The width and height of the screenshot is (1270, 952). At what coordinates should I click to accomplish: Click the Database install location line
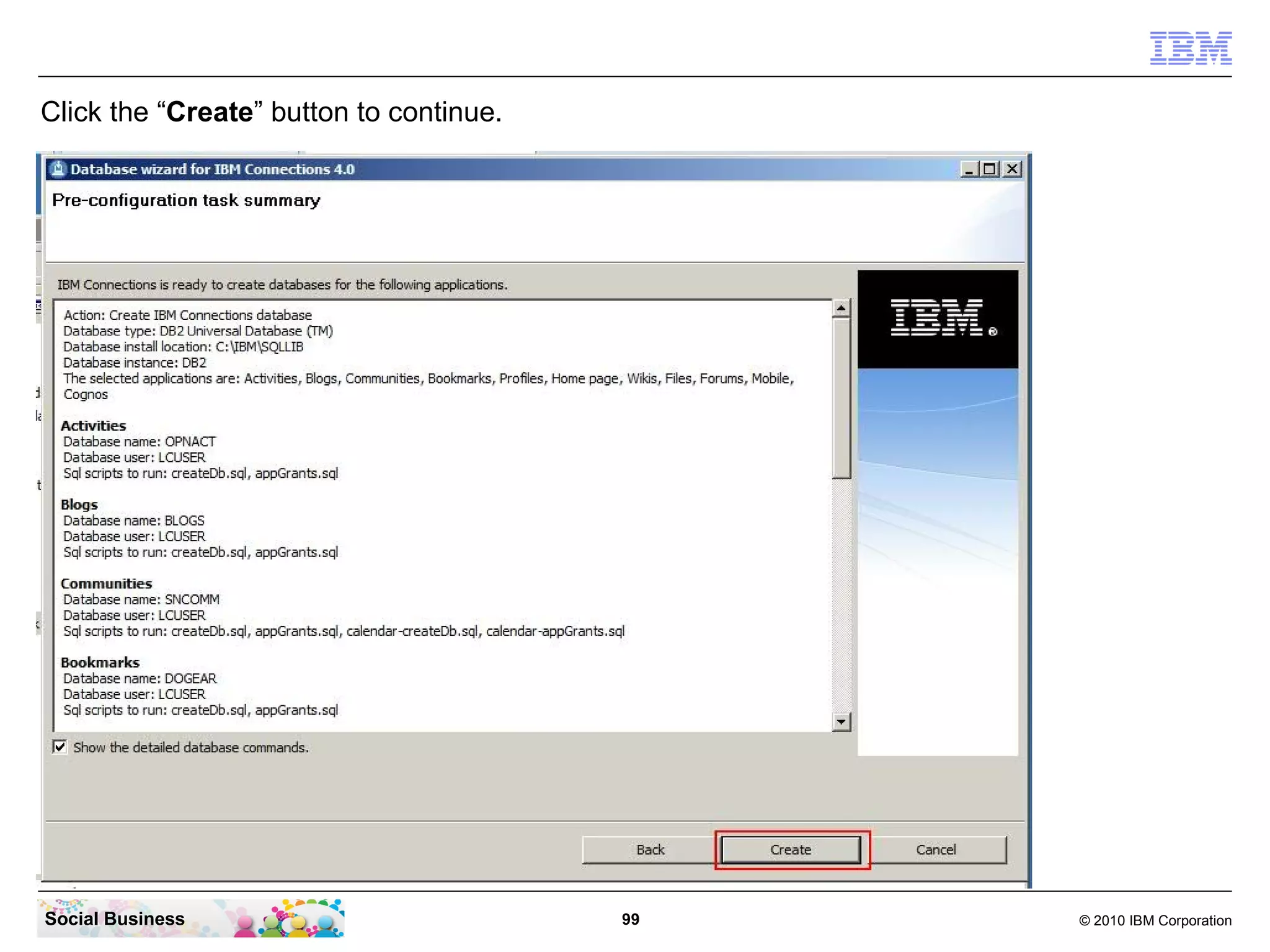point(184,346)
